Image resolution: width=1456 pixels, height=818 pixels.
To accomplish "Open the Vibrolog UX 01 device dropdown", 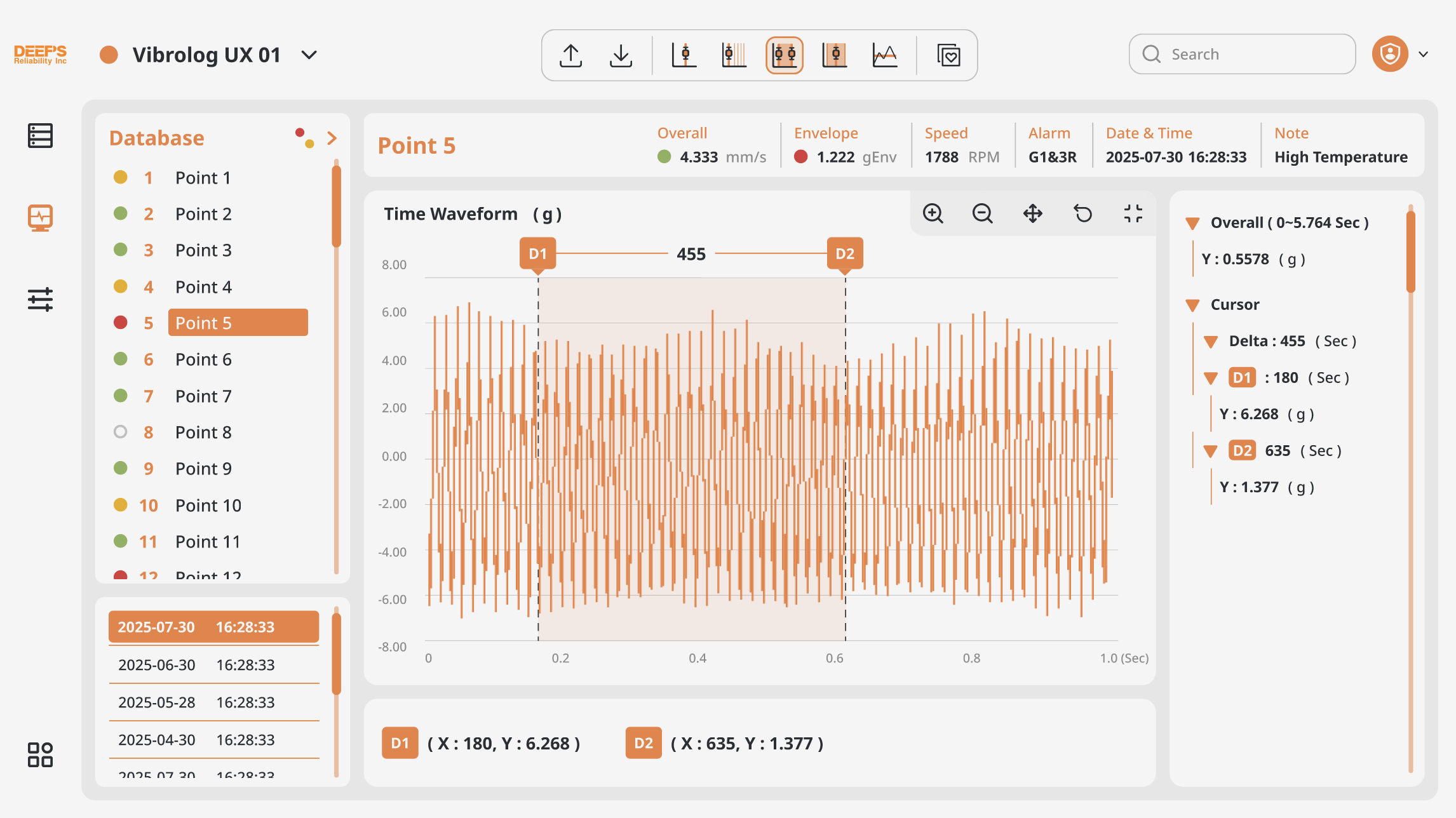I will 309,55.
